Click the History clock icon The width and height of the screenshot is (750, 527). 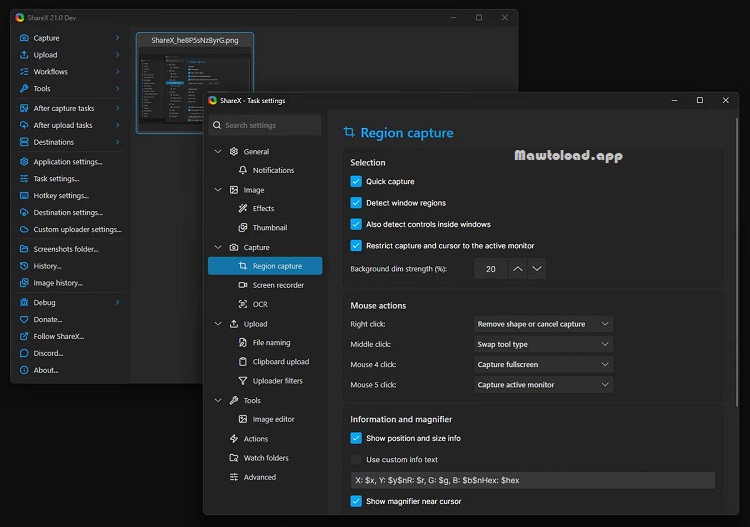24,266
